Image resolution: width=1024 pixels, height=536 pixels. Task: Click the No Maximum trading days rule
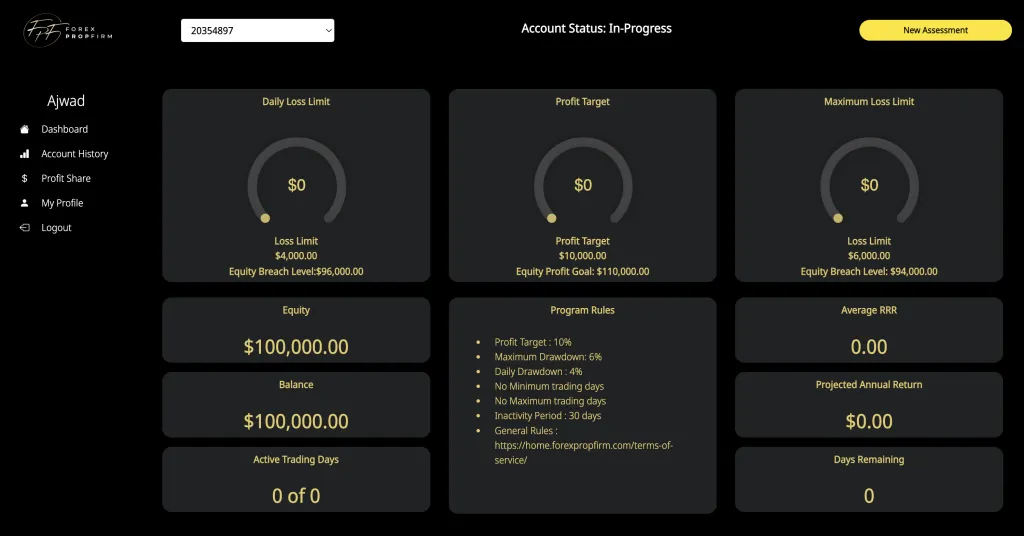point(550,401)
